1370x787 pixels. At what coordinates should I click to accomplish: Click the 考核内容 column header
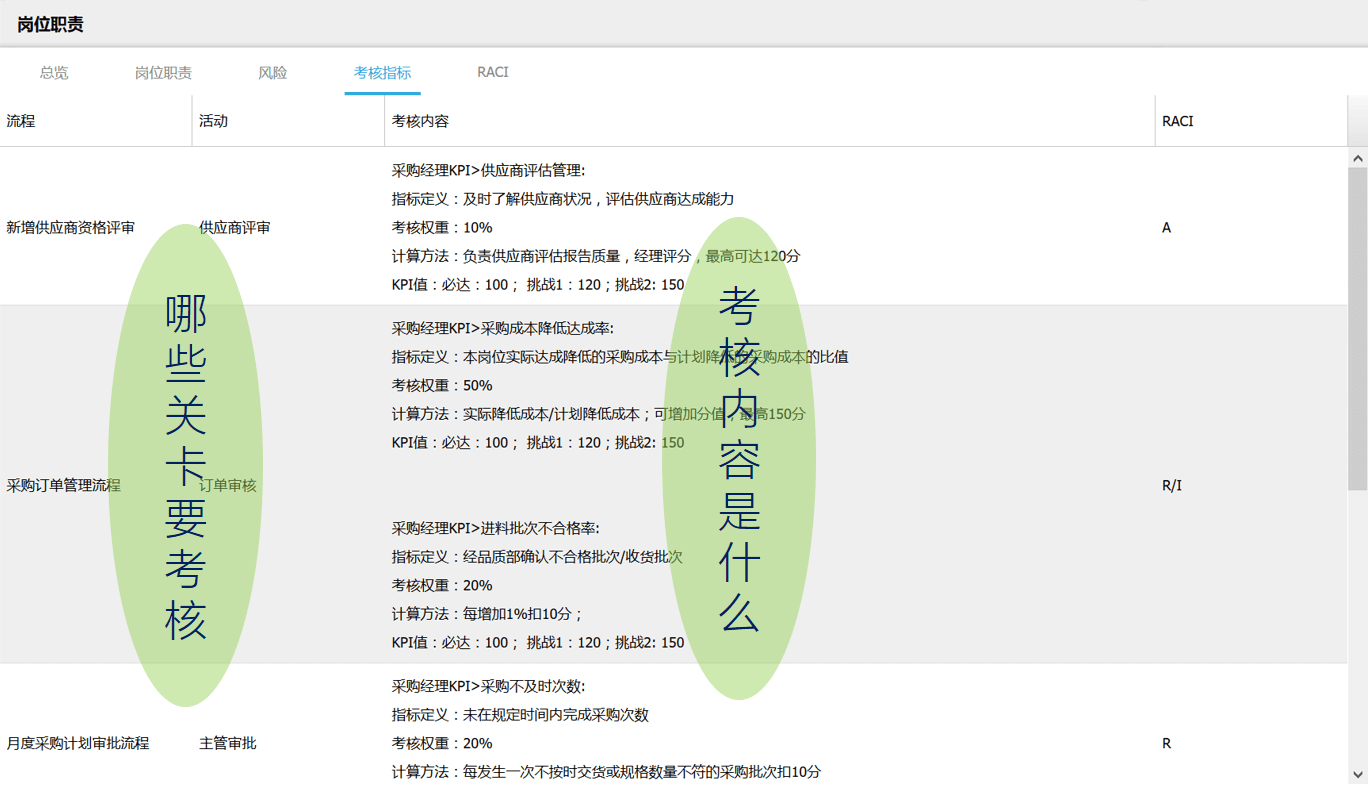420,121
